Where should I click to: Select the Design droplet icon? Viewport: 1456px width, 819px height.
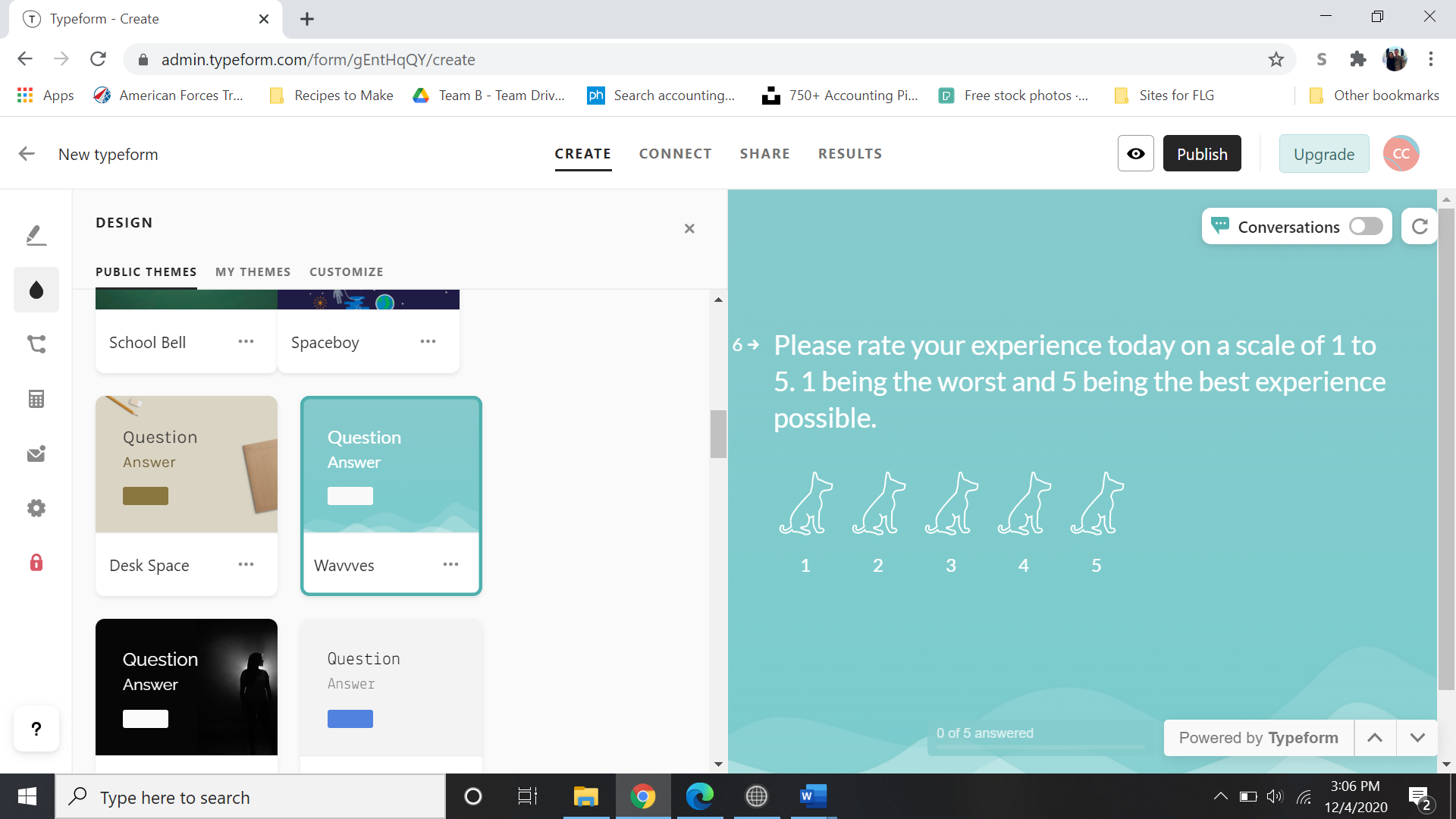point(36,290)
